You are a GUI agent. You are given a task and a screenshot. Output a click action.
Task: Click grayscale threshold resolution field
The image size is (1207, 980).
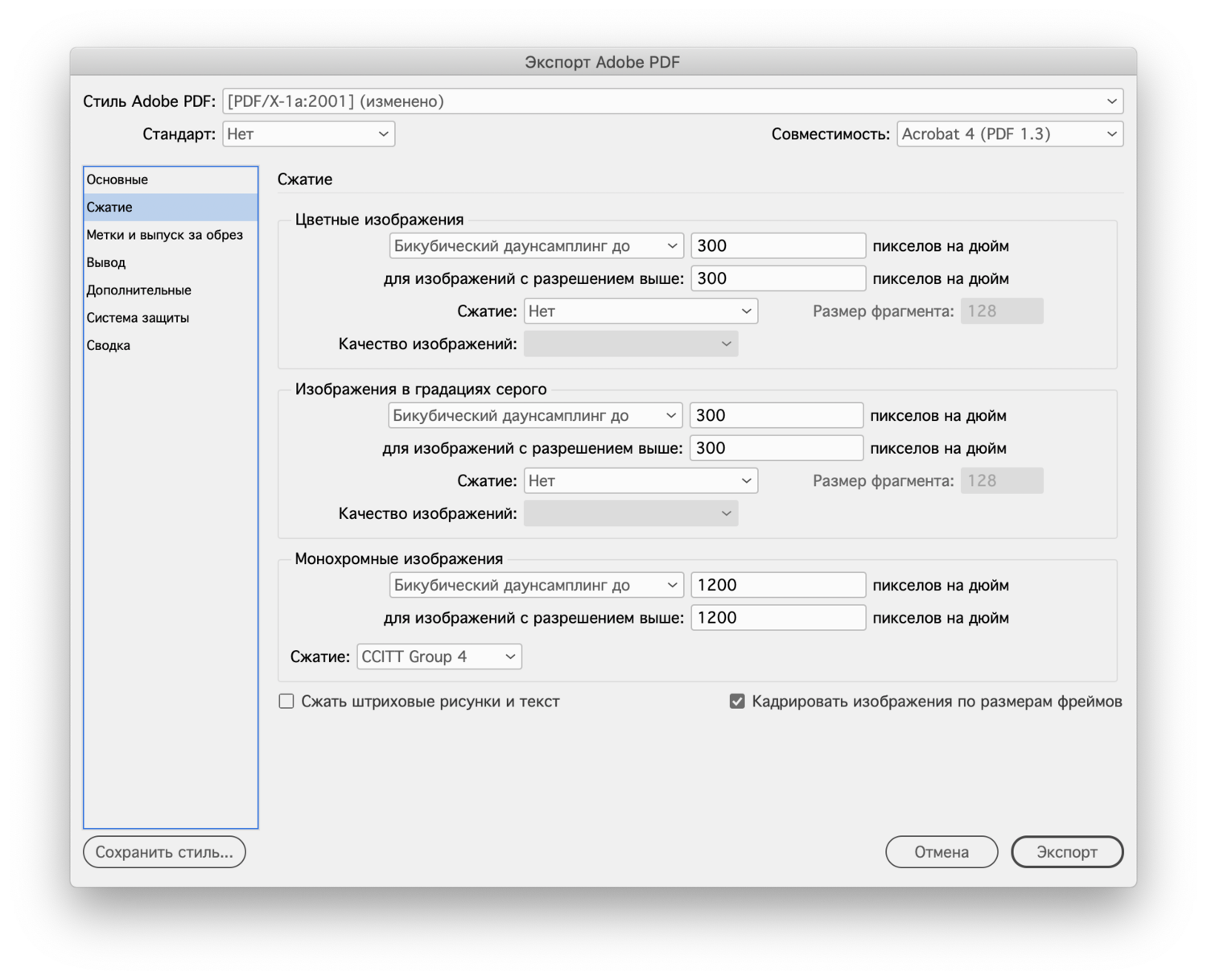[x=777, y=448]
